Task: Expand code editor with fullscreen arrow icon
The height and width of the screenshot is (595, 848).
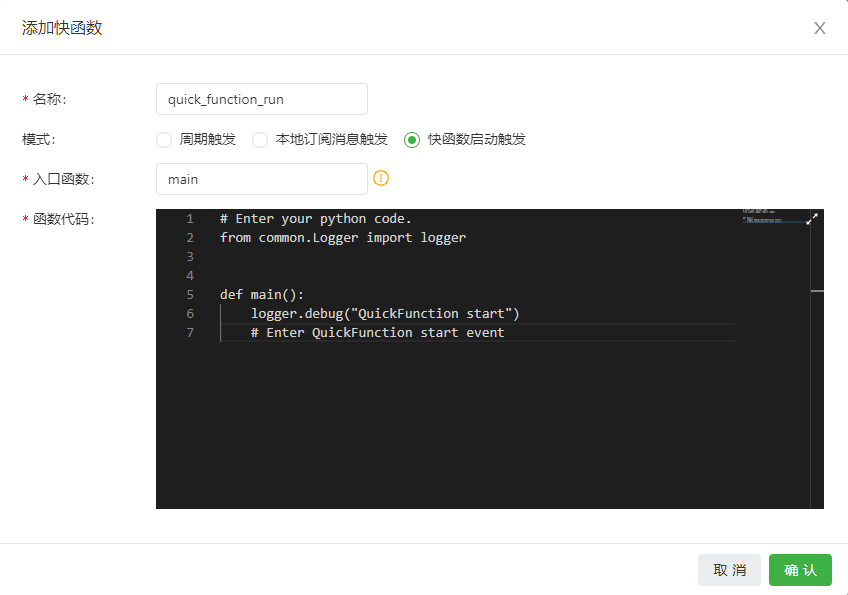Action: 812,219
